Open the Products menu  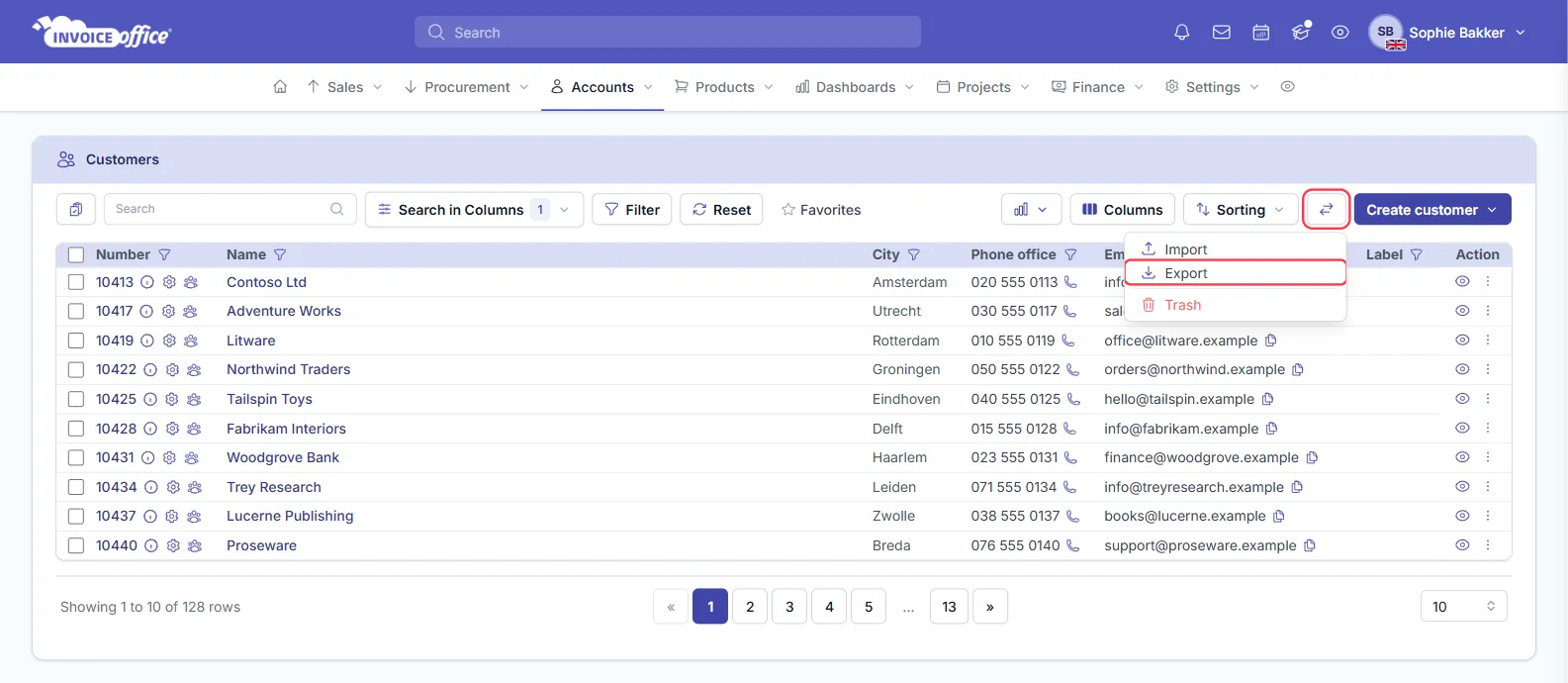723,87
